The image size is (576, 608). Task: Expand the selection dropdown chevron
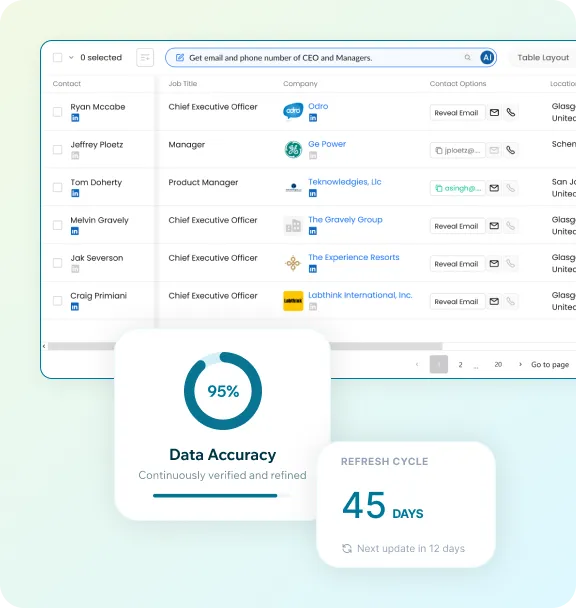coord(71,57)
